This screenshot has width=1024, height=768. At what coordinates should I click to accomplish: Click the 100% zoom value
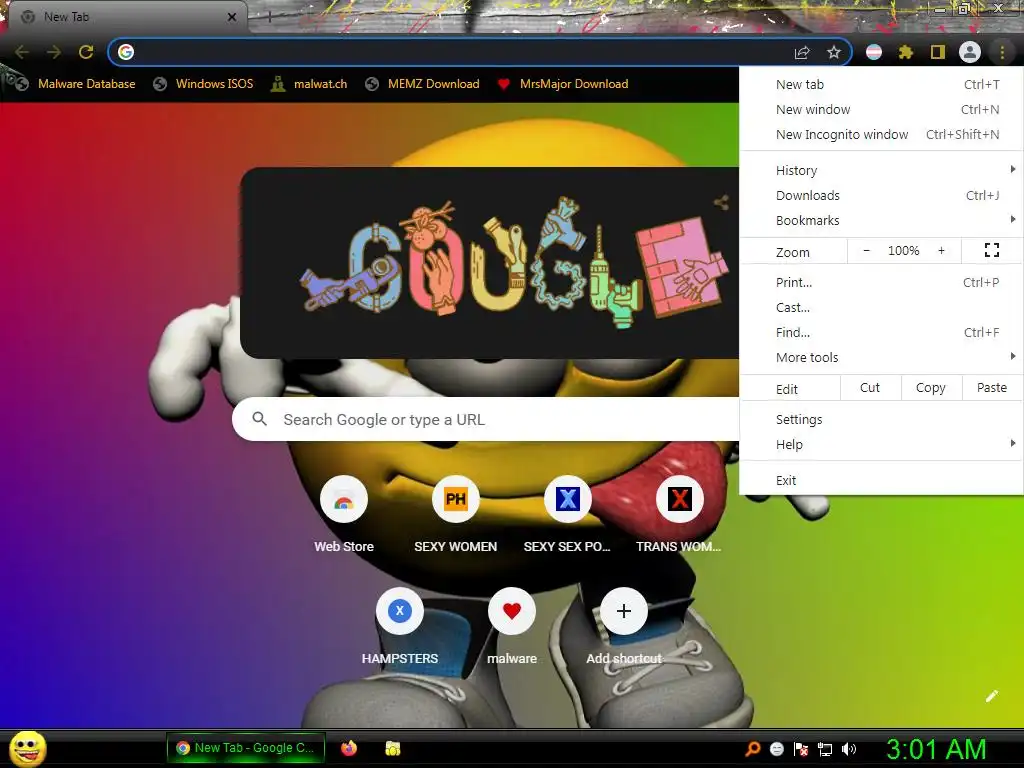(903, 250)
